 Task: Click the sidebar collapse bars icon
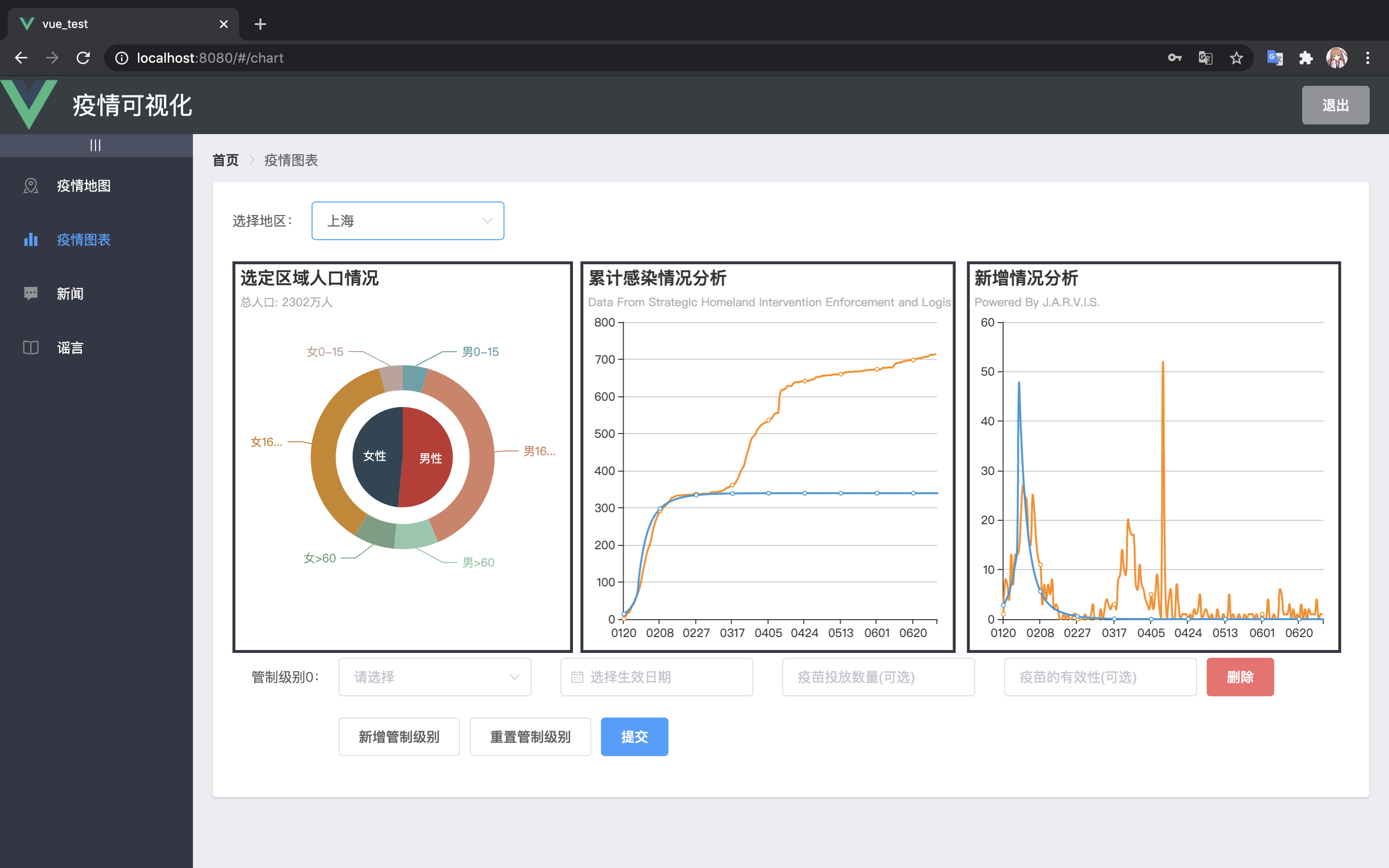pyautogui.click(x=95, y=145)
